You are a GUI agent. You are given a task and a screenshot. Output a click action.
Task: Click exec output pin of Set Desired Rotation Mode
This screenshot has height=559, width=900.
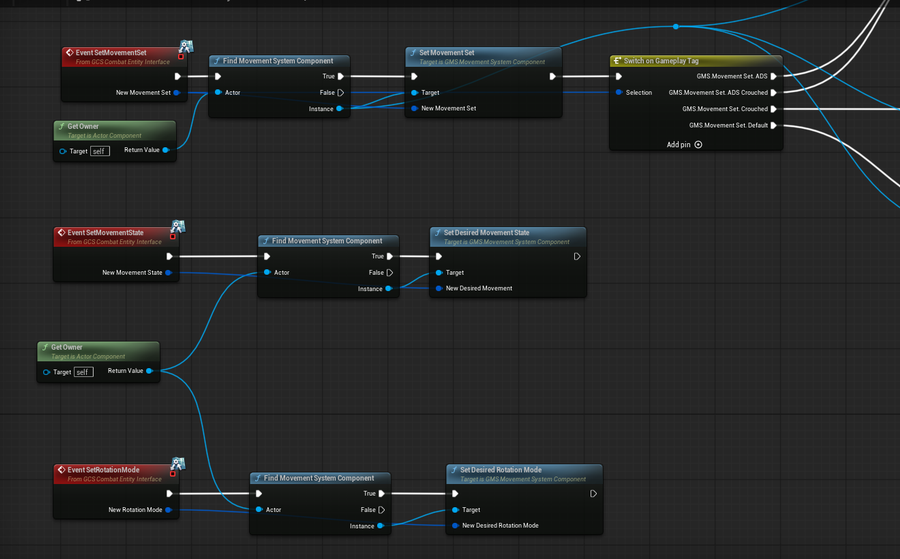[x=593, y=494]
